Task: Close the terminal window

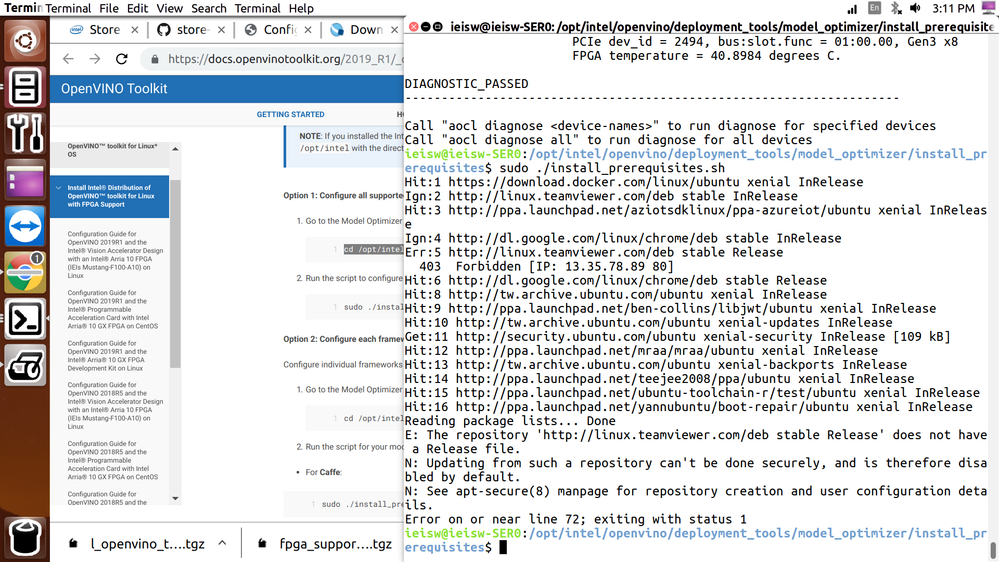Action: (x=413, y=27)
